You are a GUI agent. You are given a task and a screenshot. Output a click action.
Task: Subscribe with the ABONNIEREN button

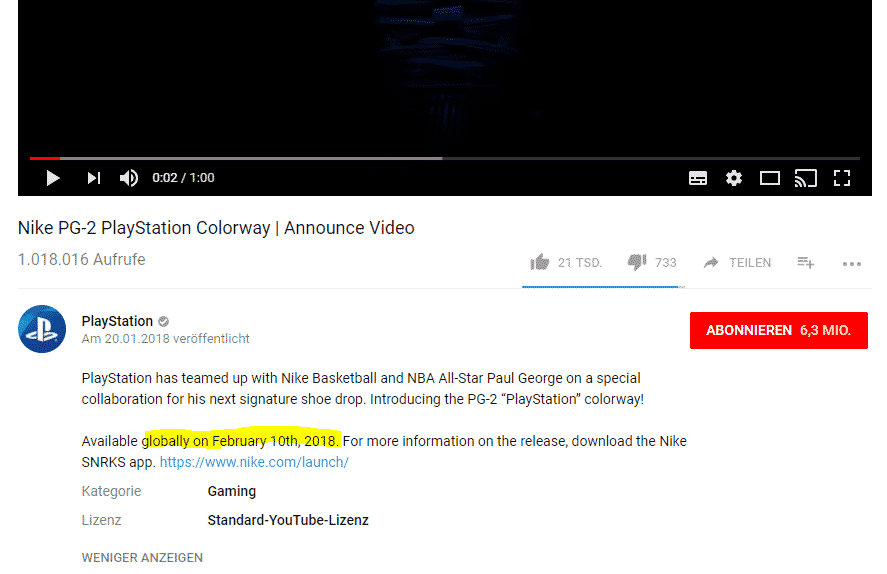coord(778,330)
